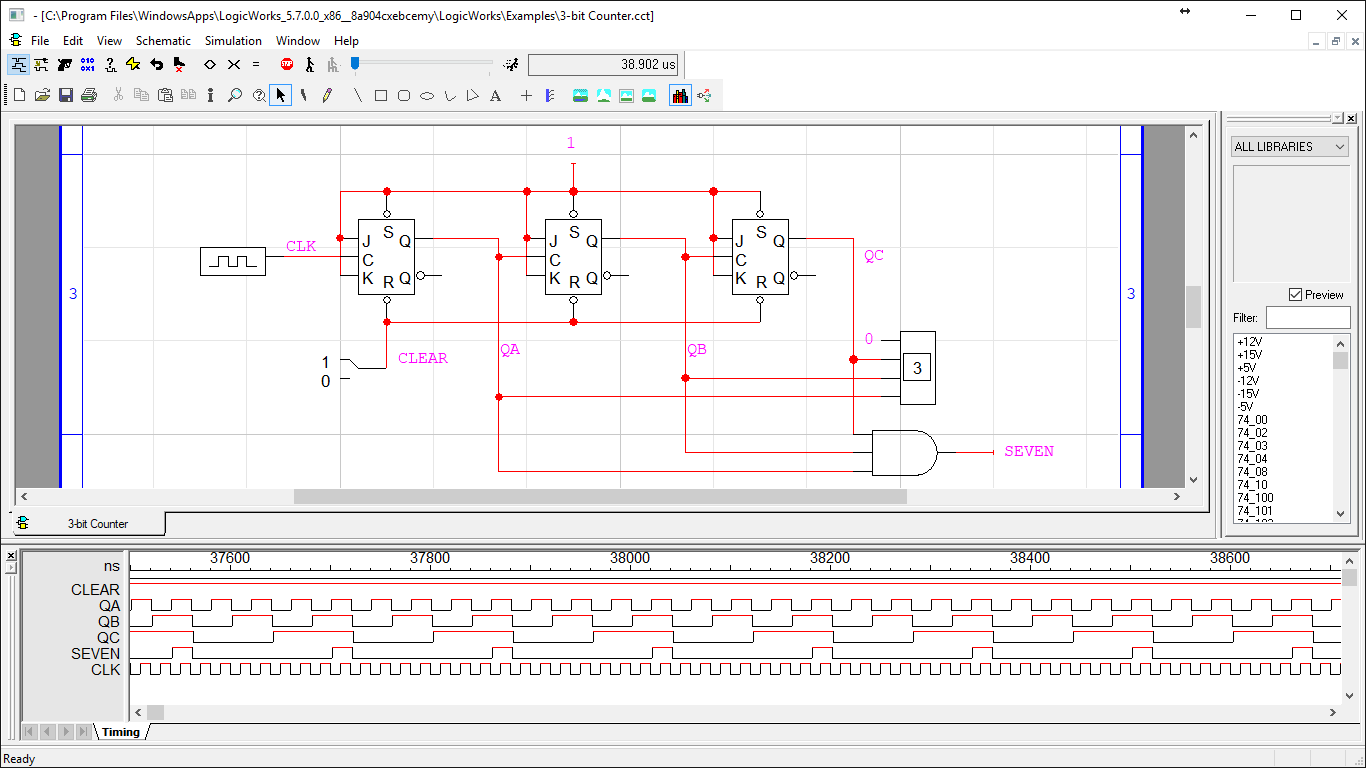The image size is (1366, 768).
Task: Open the ALL LIBRARIES dropdown
Action: [1290, 147]
